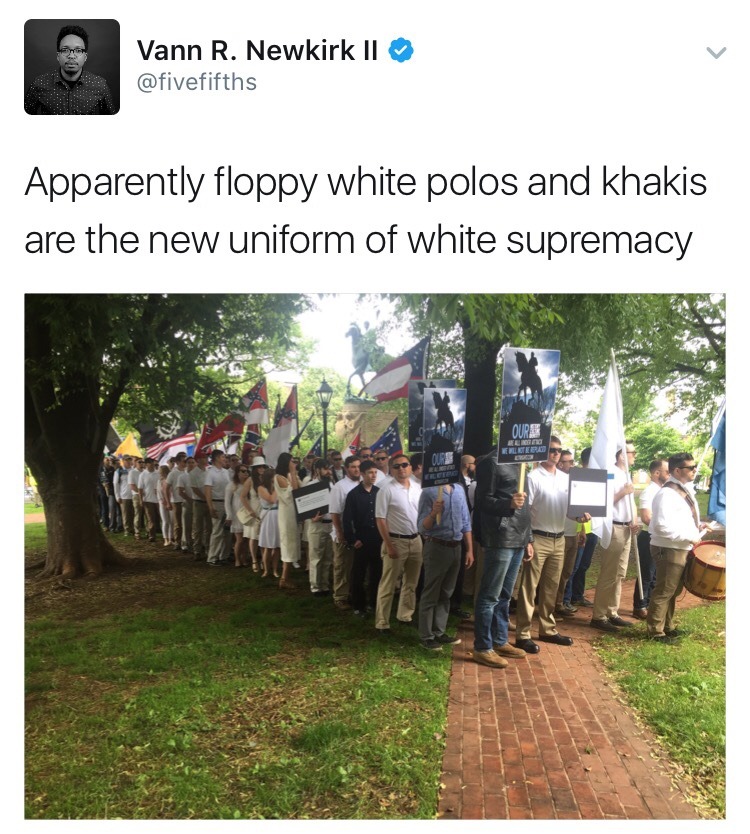
Task: Click the blue verified checkmark badge
Action: (x=401, y=51)
